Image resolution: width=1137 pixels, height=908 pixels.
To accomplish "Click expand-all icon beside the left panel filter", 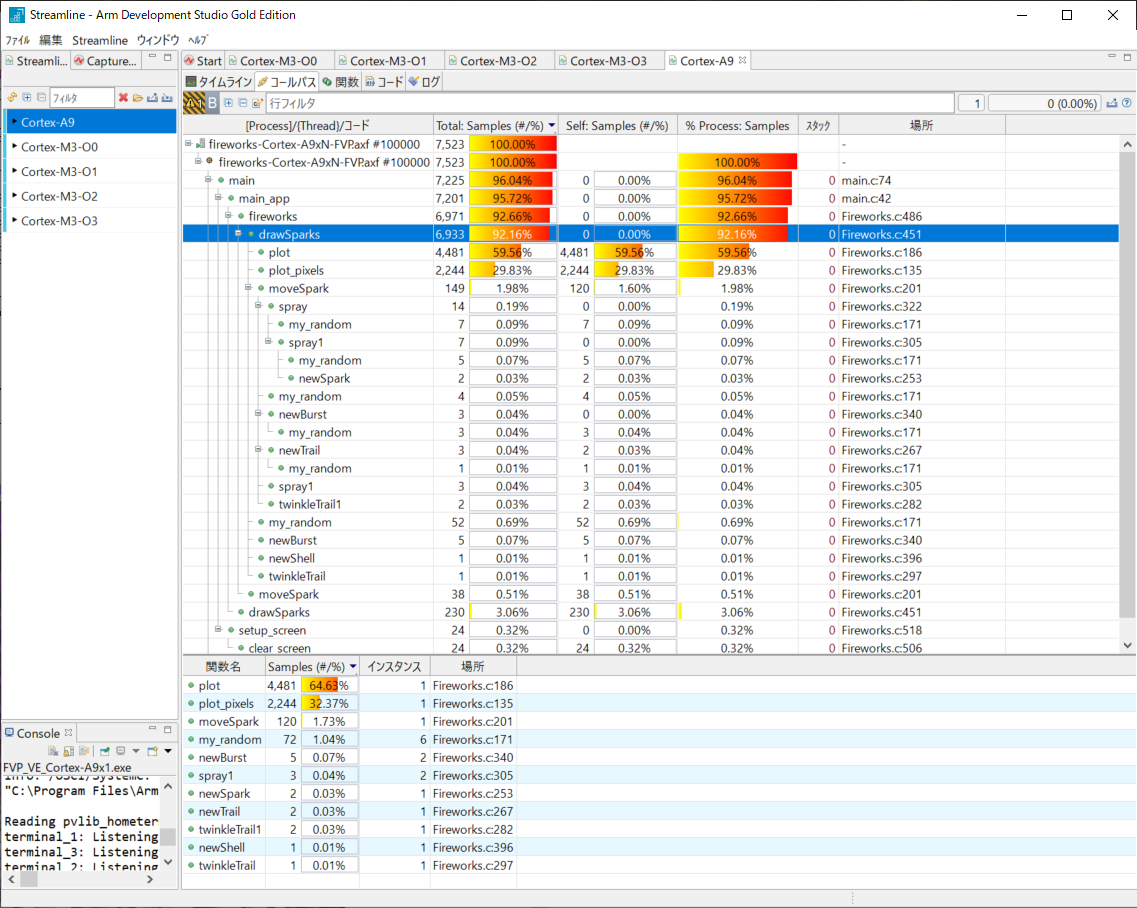I will pyautogui.click(x=27, y=97).
